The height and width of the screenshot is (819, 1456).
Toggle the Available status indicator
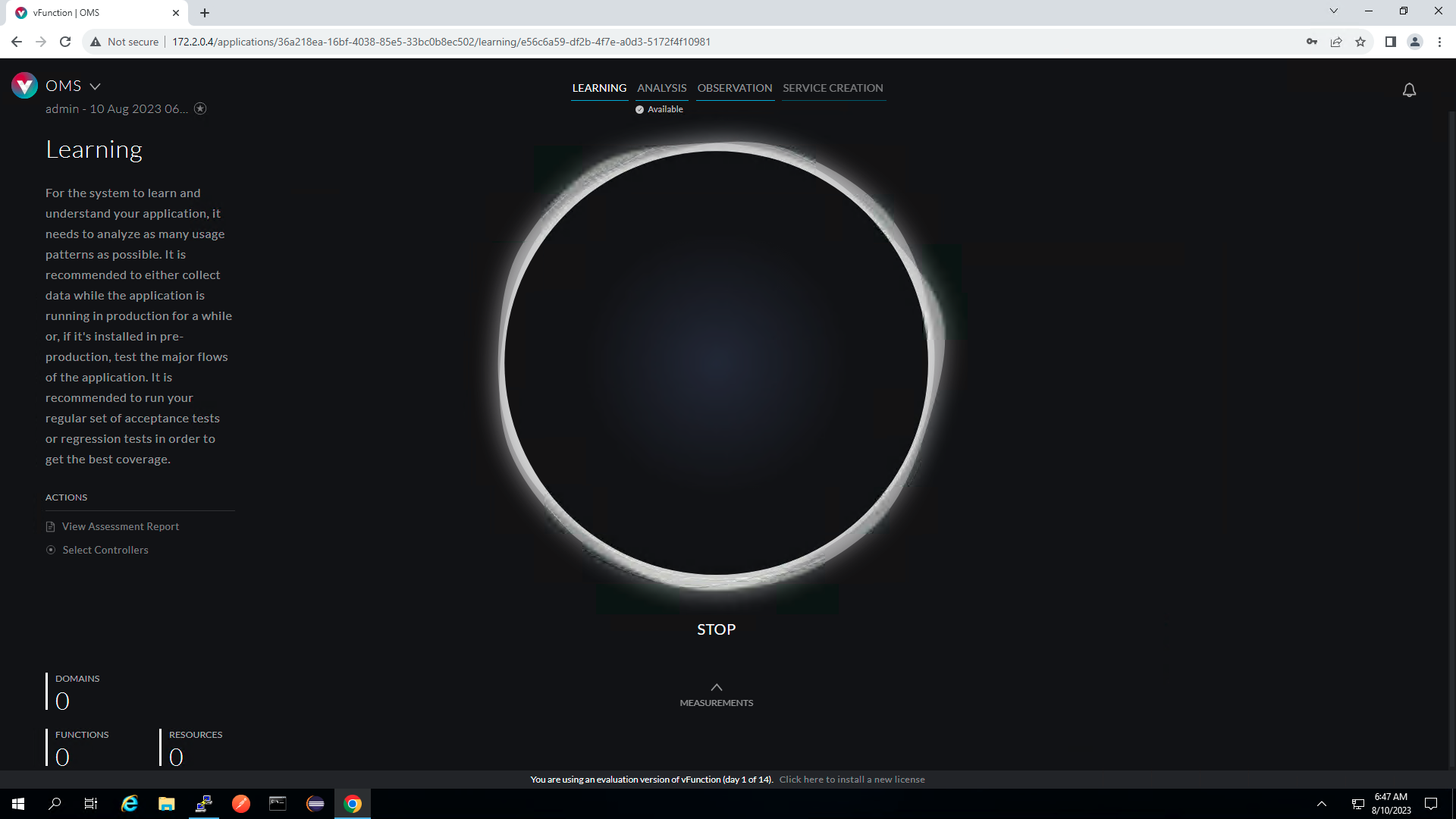click(x=659, y=109)
